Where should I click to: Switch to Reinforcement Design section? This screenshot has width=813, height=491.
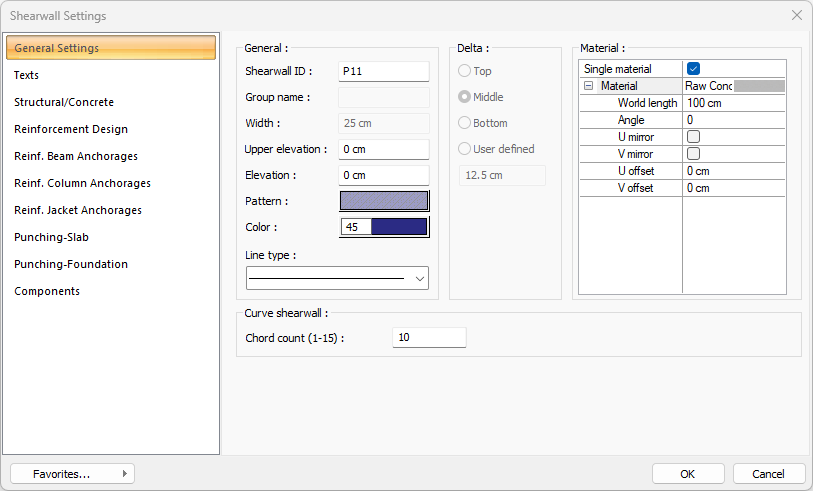coord(71,129)
